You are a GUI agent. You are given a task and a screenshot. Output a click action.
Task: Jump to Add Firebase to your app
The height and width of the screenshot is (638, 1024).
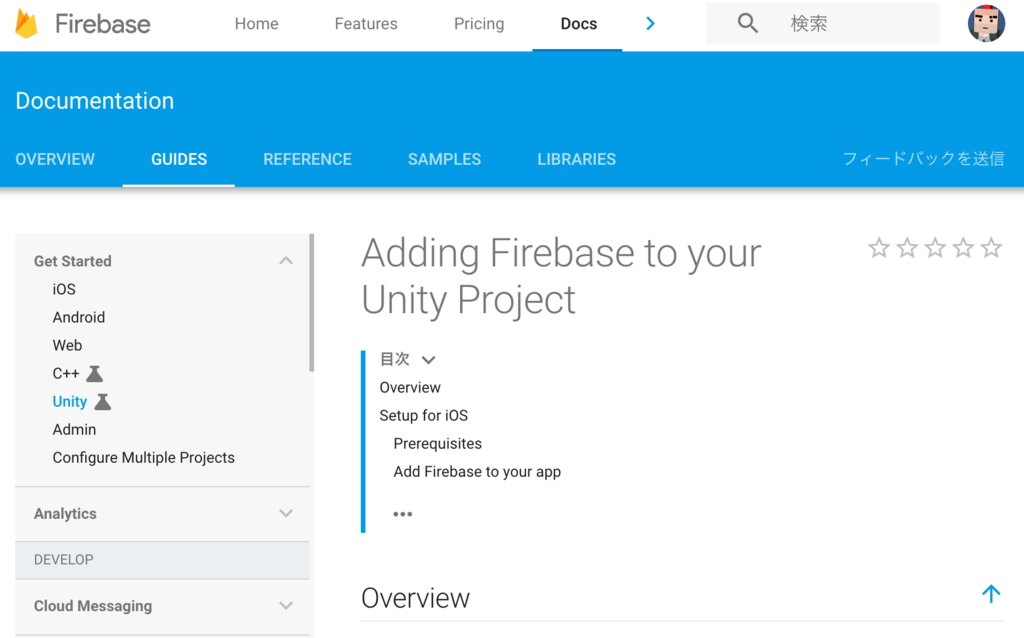pos(477,471)
